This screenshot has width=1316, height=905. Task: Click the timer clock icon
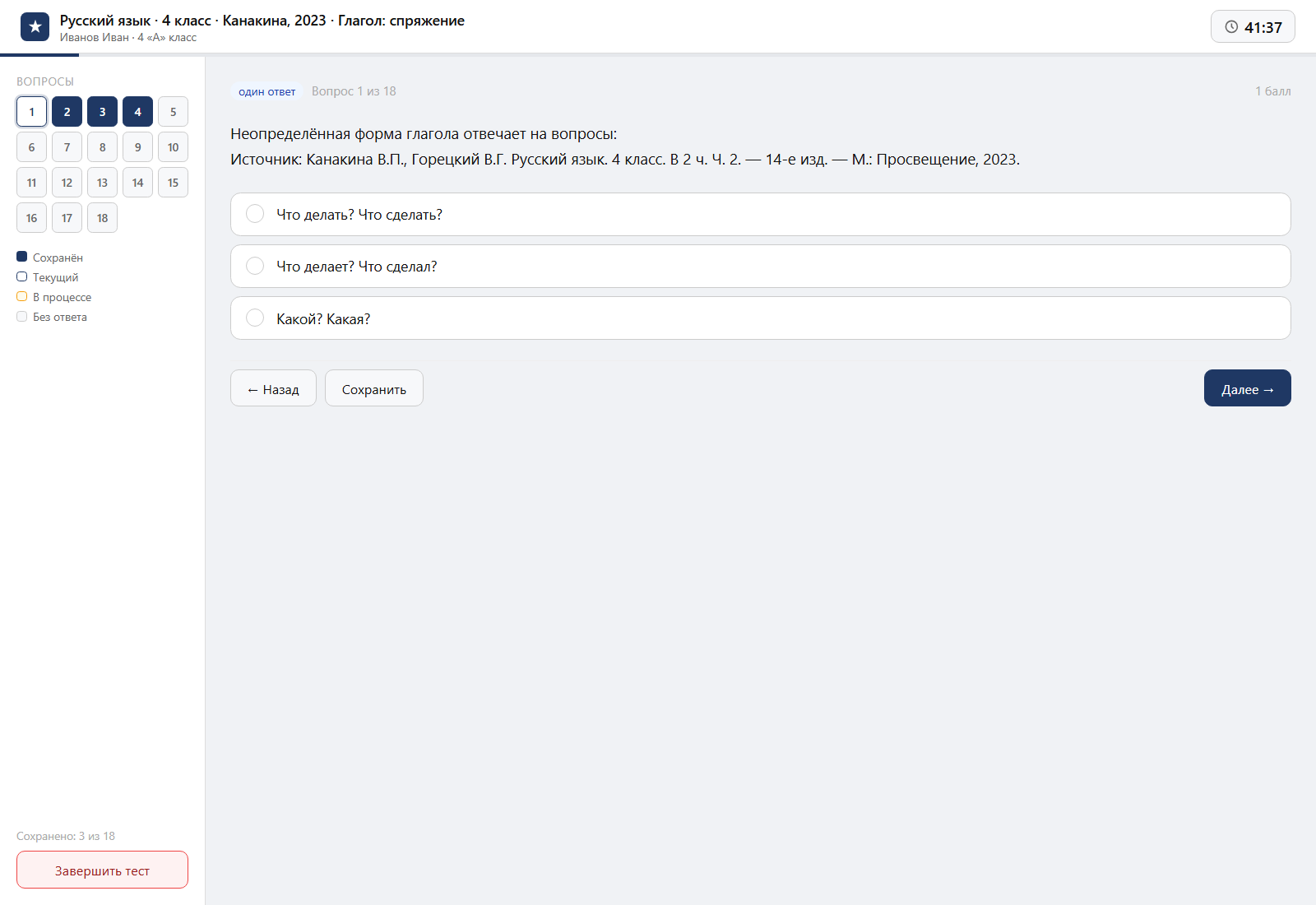coord(1231,27)
